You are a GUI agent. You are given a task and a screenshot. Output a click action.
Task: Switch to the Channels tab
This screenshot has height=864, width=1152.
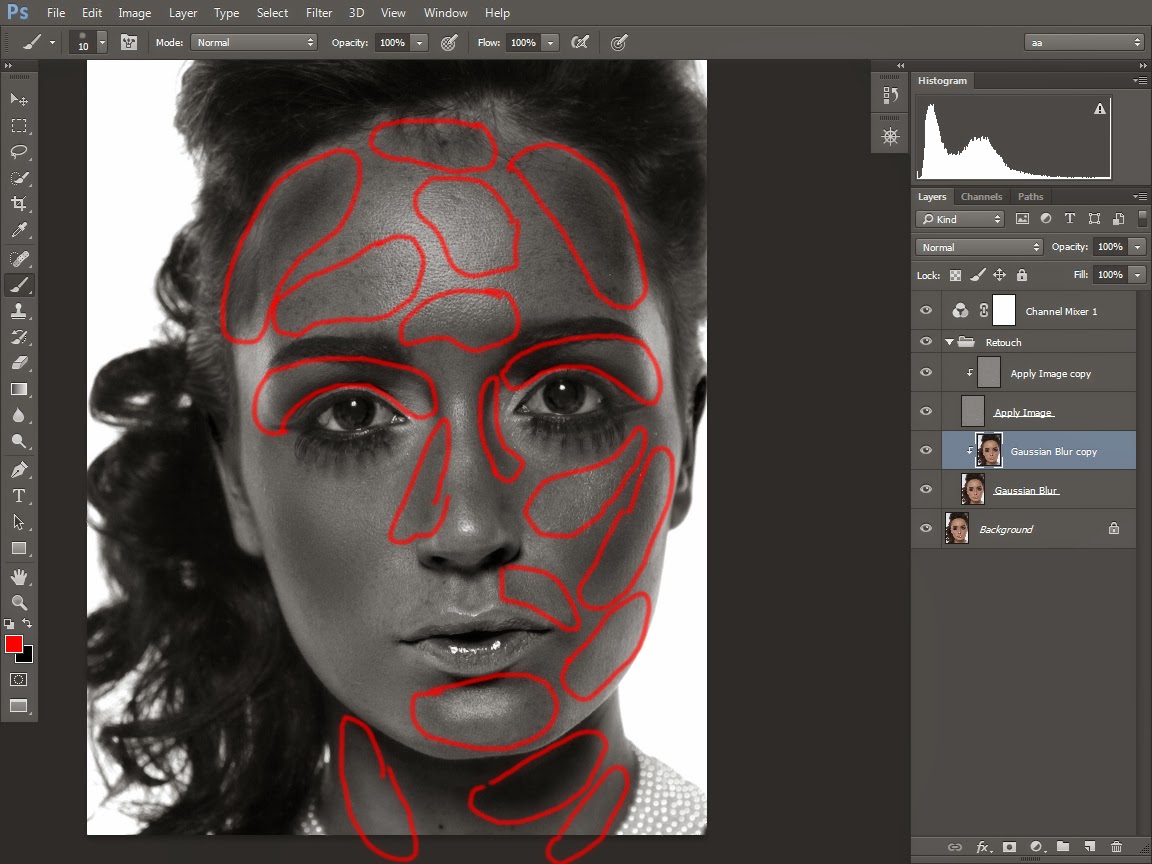981,197
